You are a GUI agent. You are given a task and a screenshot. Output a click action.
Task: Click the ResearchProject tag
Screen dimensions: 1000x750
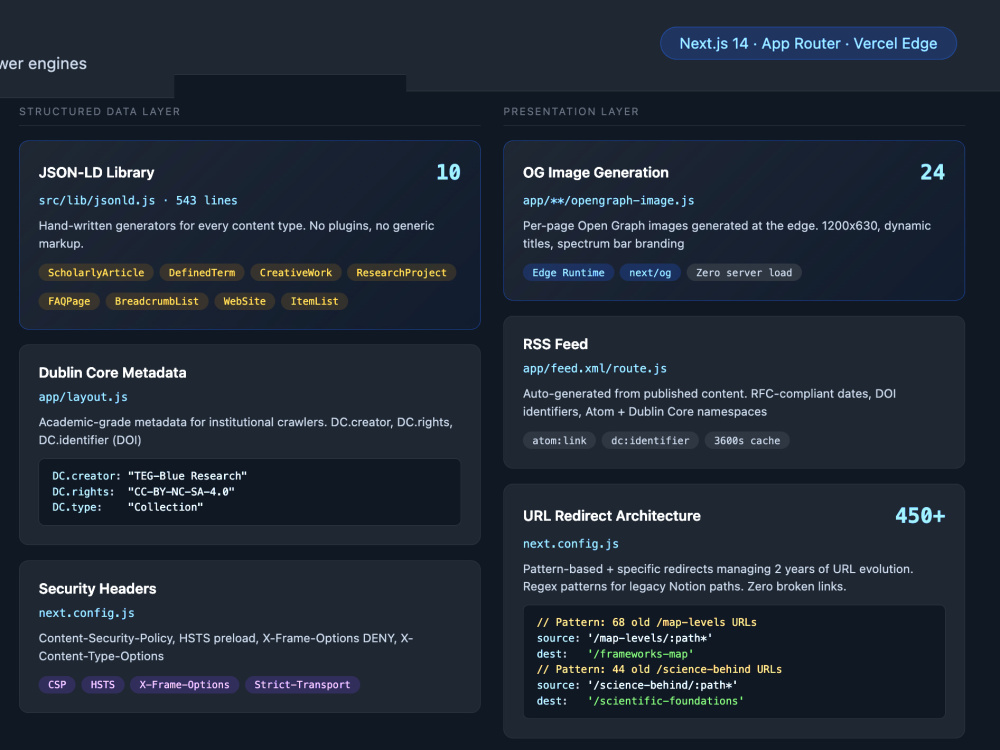[x=401, y=272]
